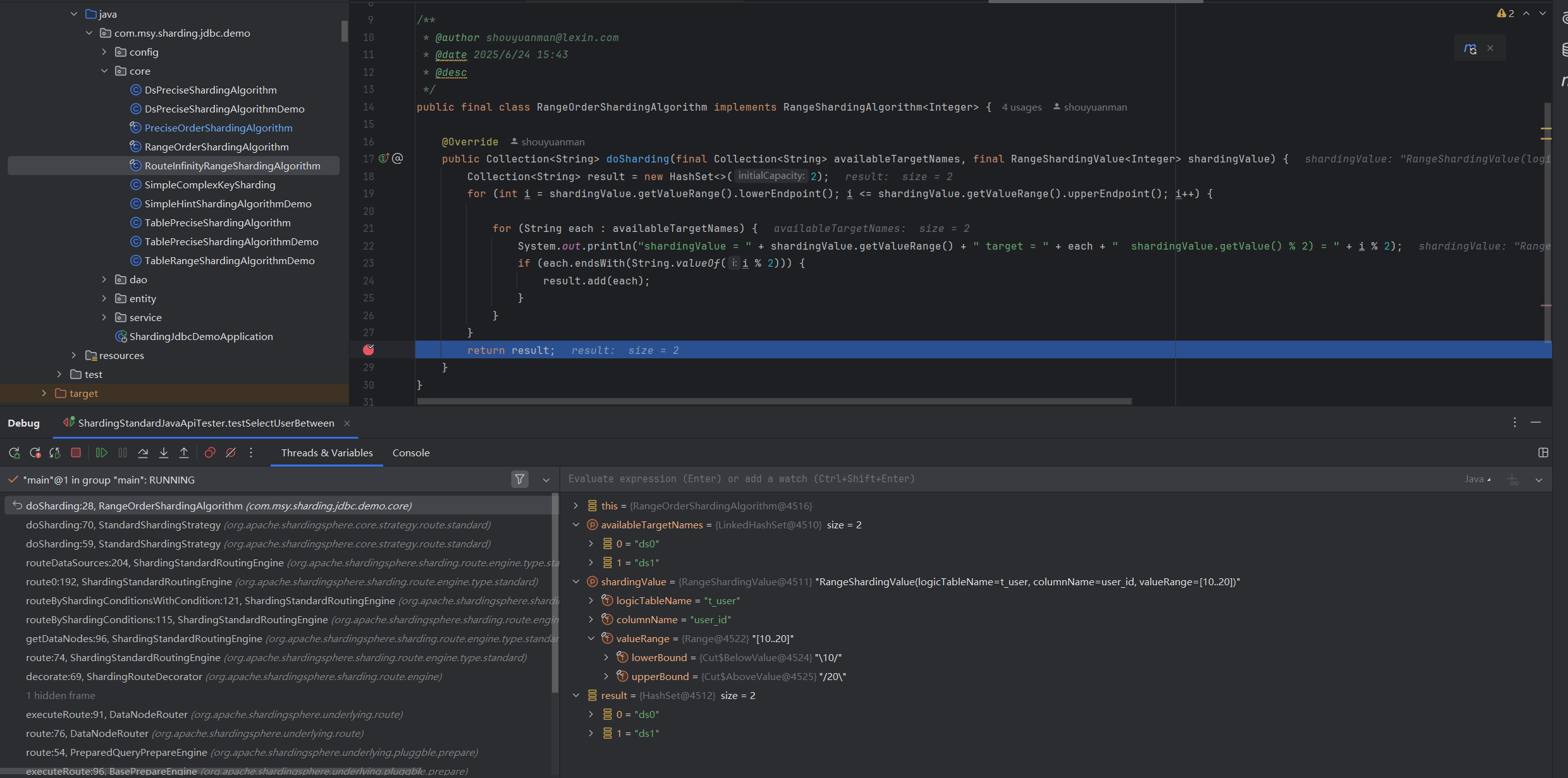
Task: Toggle the breakpoint on line 28
Action: pyautogui.click(x=369, y=349)
